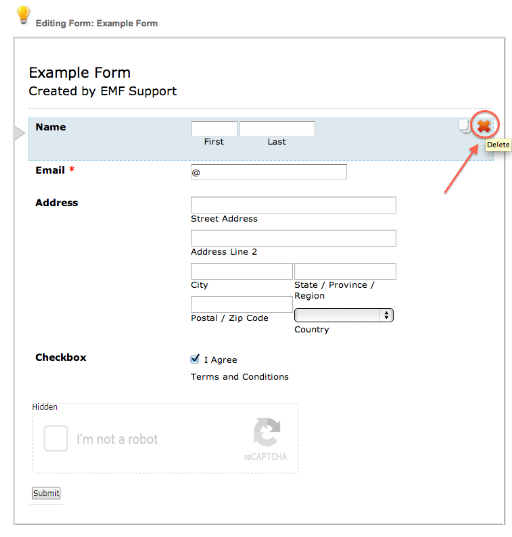Viewport: 512px width, 537px height.
Task: Click the Country dropdown stepper arrows
Action: 386,315
